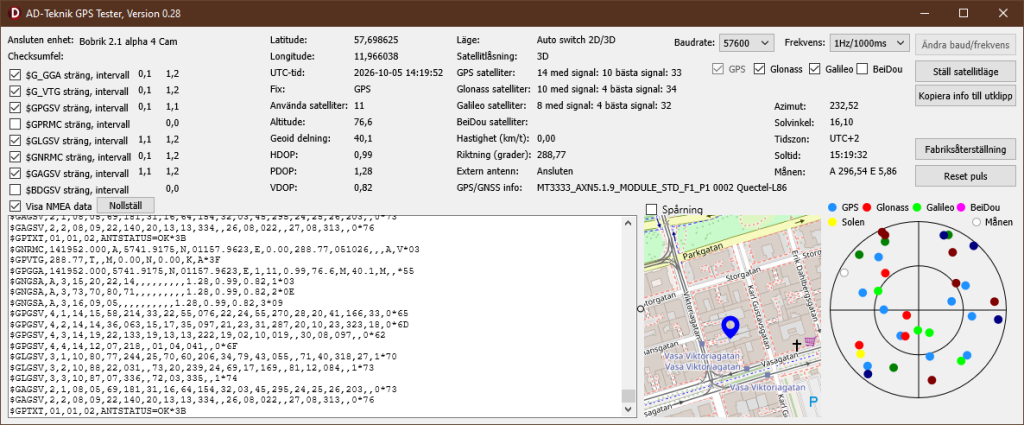The height and width of the screenshot is (425, 1024).
Task: Click the yellow sun dot in sky plot
Action: (x=861, y=354)
